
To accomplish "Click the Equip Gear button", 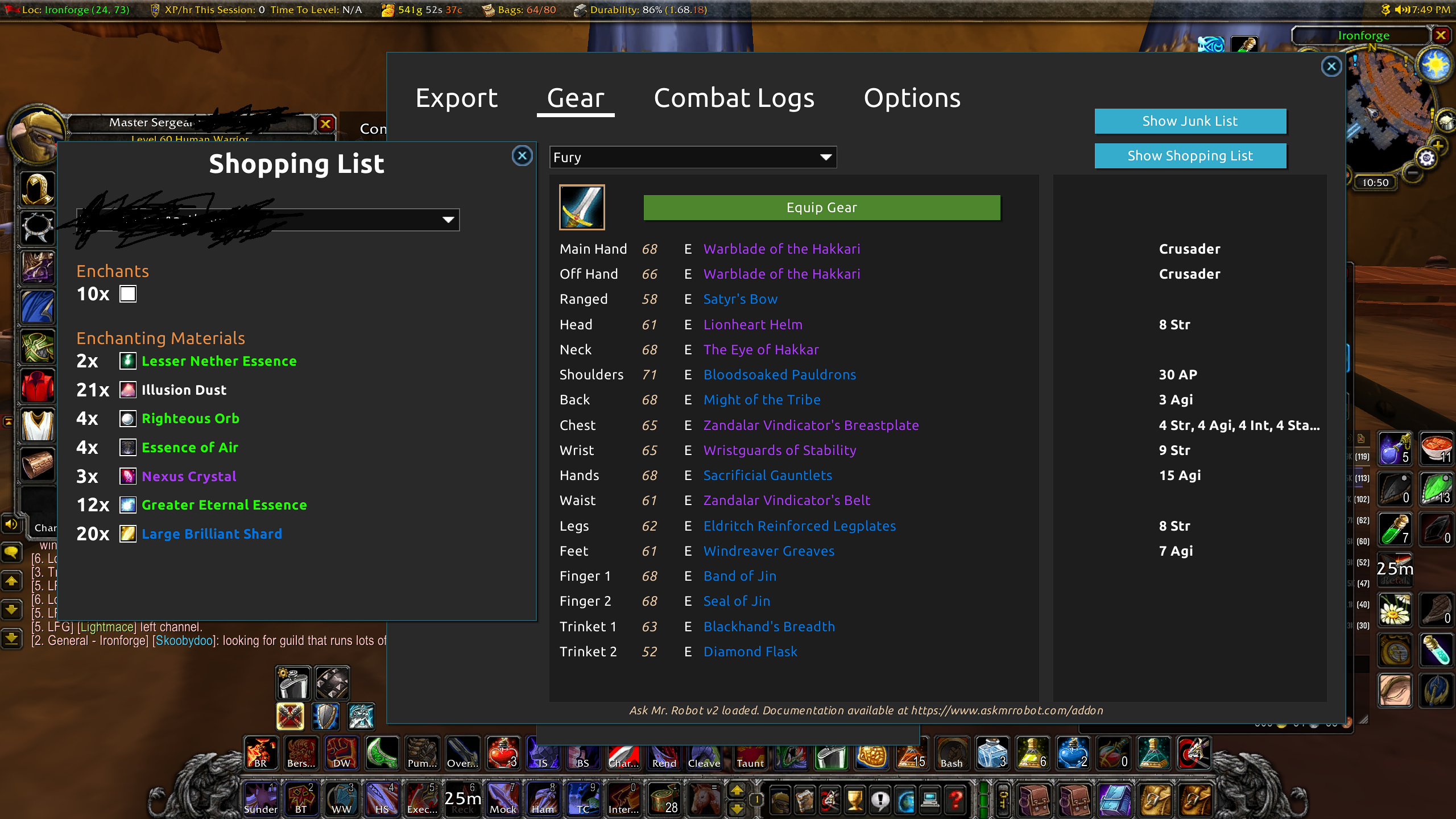I will [822, 208].
